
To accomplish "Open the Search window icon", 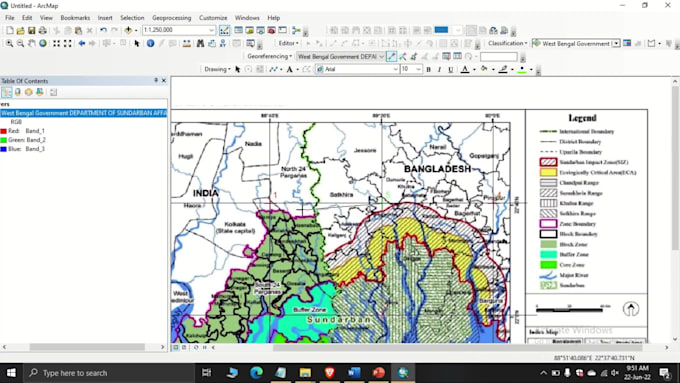I will click(x=260, y=30).
